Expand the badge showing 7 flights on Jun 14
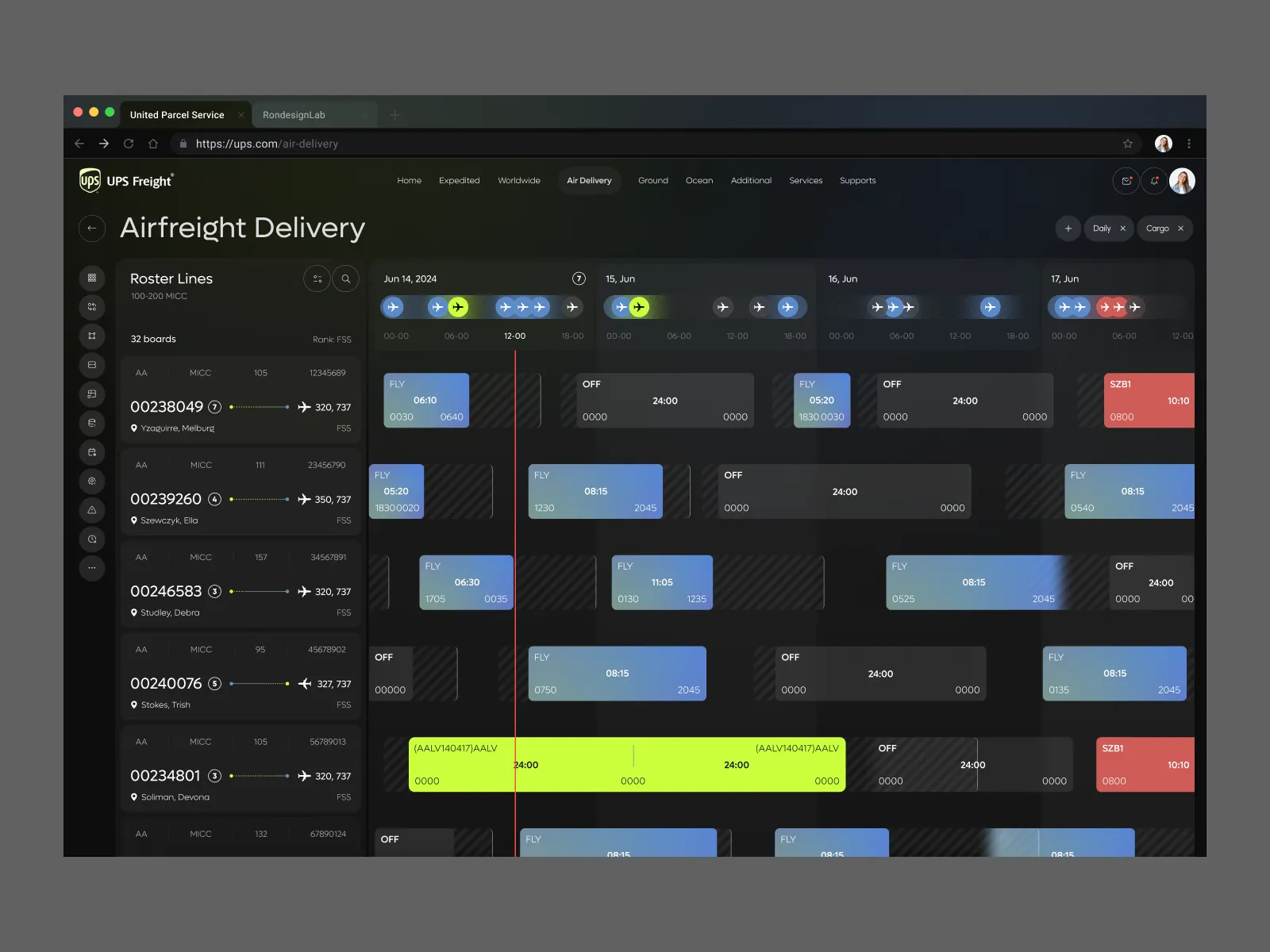 [579, 278]
